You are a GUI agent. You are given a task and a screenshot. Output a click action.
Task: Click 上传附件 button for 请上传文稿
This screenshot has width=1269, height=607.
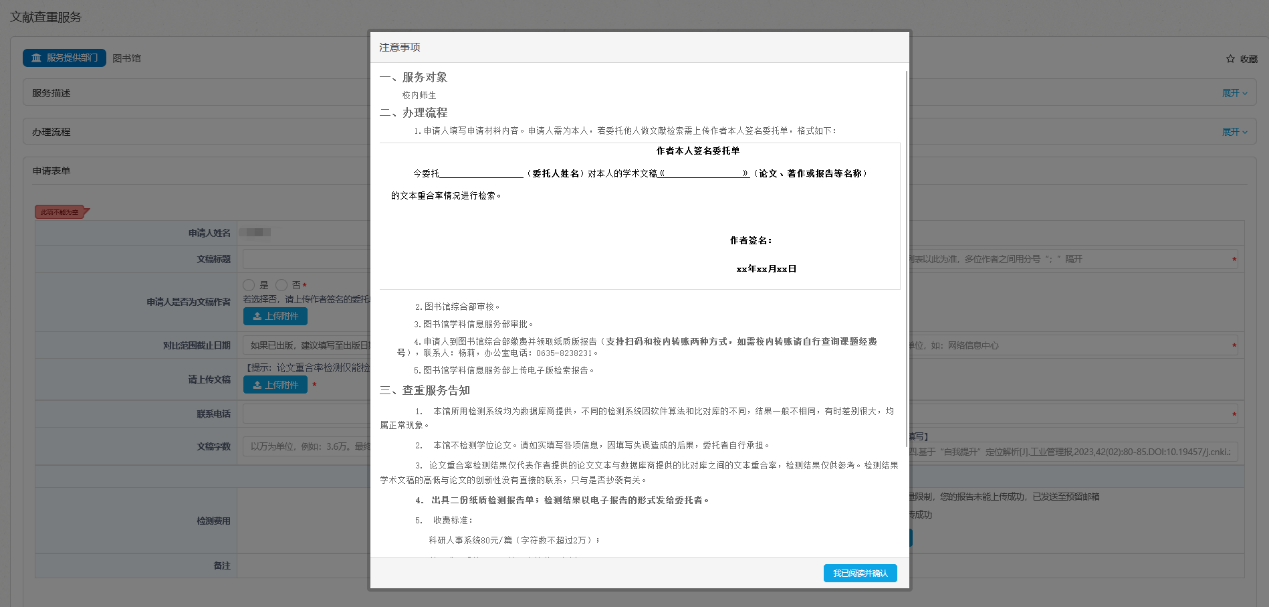(275, 385)
